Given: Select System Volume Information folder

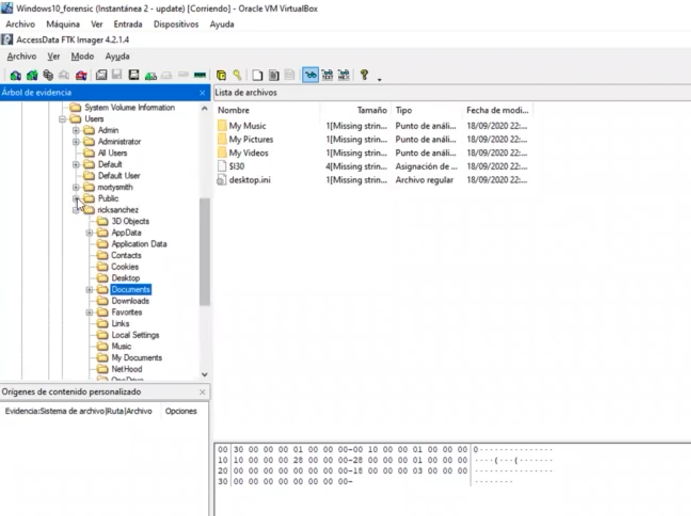Looking at the screenshot, I should coord(130,108).
